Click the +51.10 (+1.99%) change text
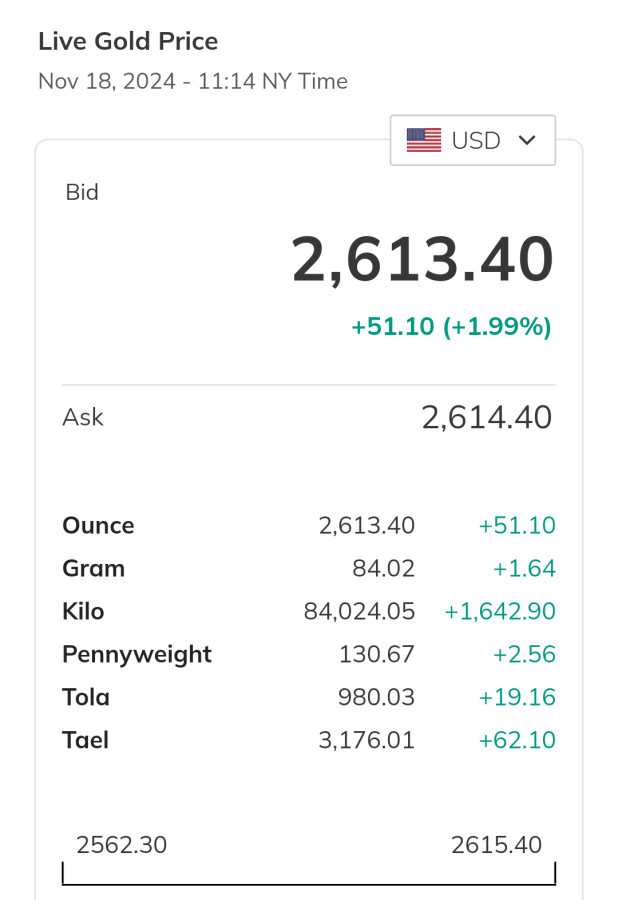The height and width of the screenshot is (900, 618). [451, 327]
